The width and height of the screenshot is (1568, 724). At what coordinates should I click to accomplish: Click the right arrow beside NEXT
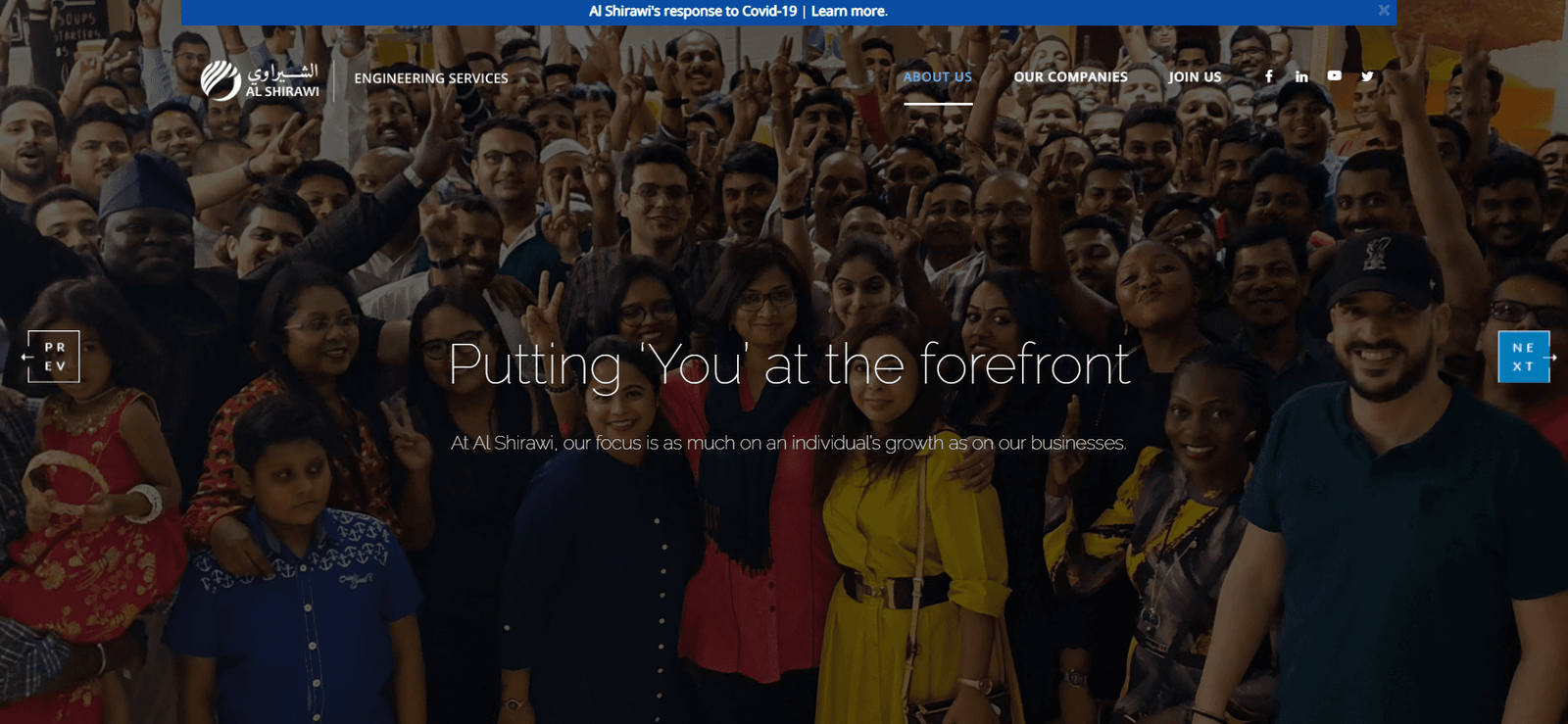tap(1550, 358)
